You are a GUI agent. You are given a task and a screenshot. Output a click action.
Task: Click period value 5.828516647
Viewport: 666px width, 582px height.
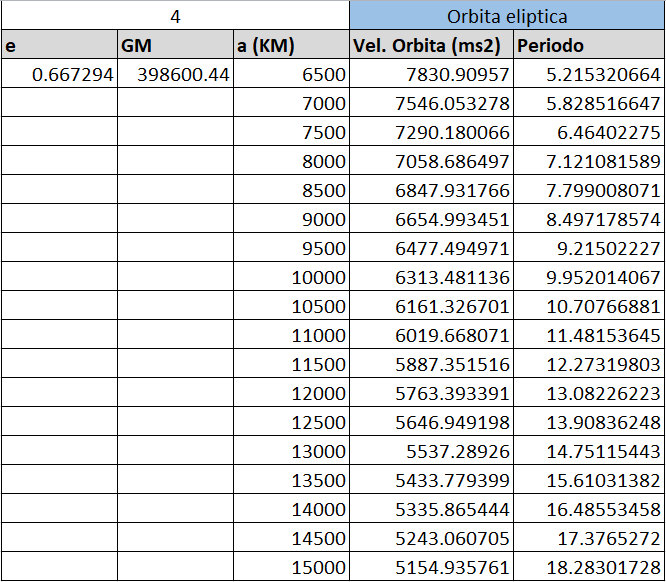[589, 102]
